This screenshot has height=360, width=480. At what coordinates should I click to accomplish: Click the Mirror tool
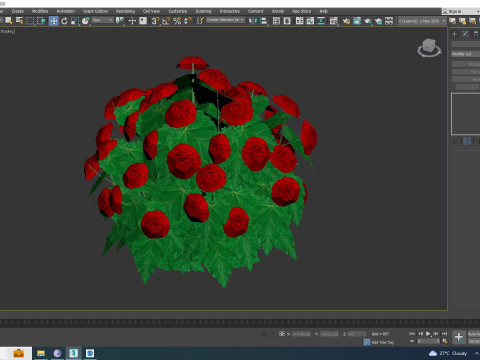click(253, 21)
